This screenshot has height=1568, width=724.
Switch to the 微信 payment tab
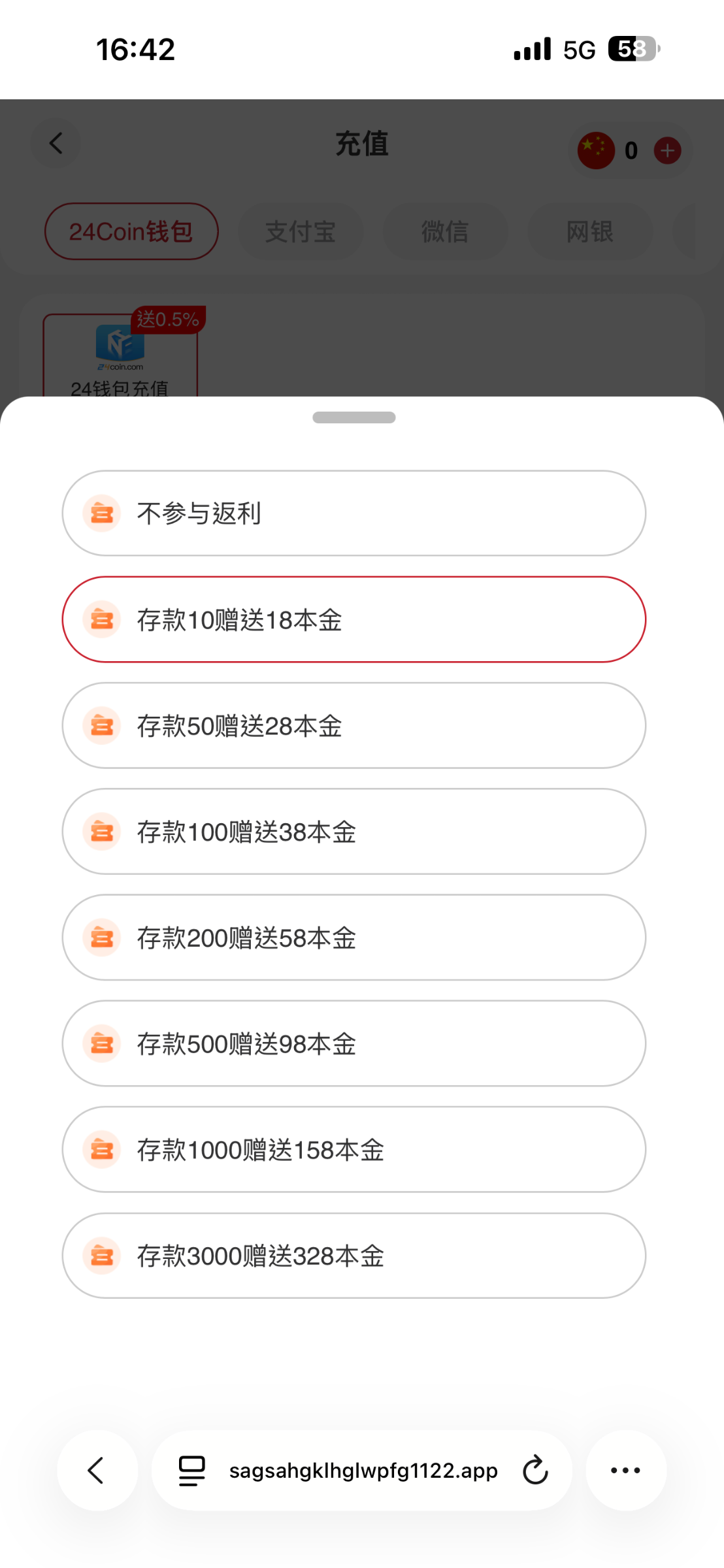(445, 231)
